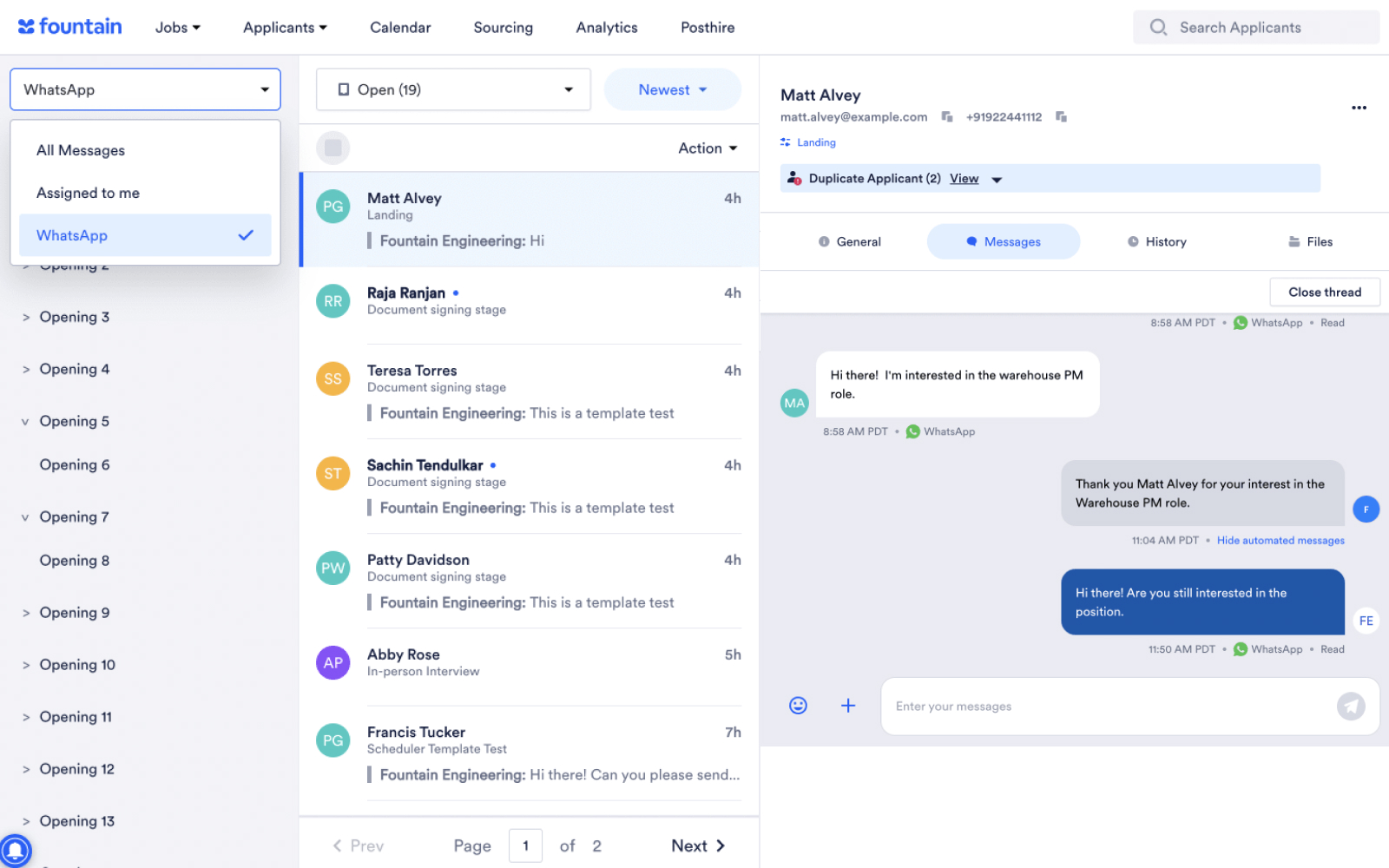This screenshot has width=1389, height=868.
Task: Click the Landing stage link
Action: click(x=816, y=142)
